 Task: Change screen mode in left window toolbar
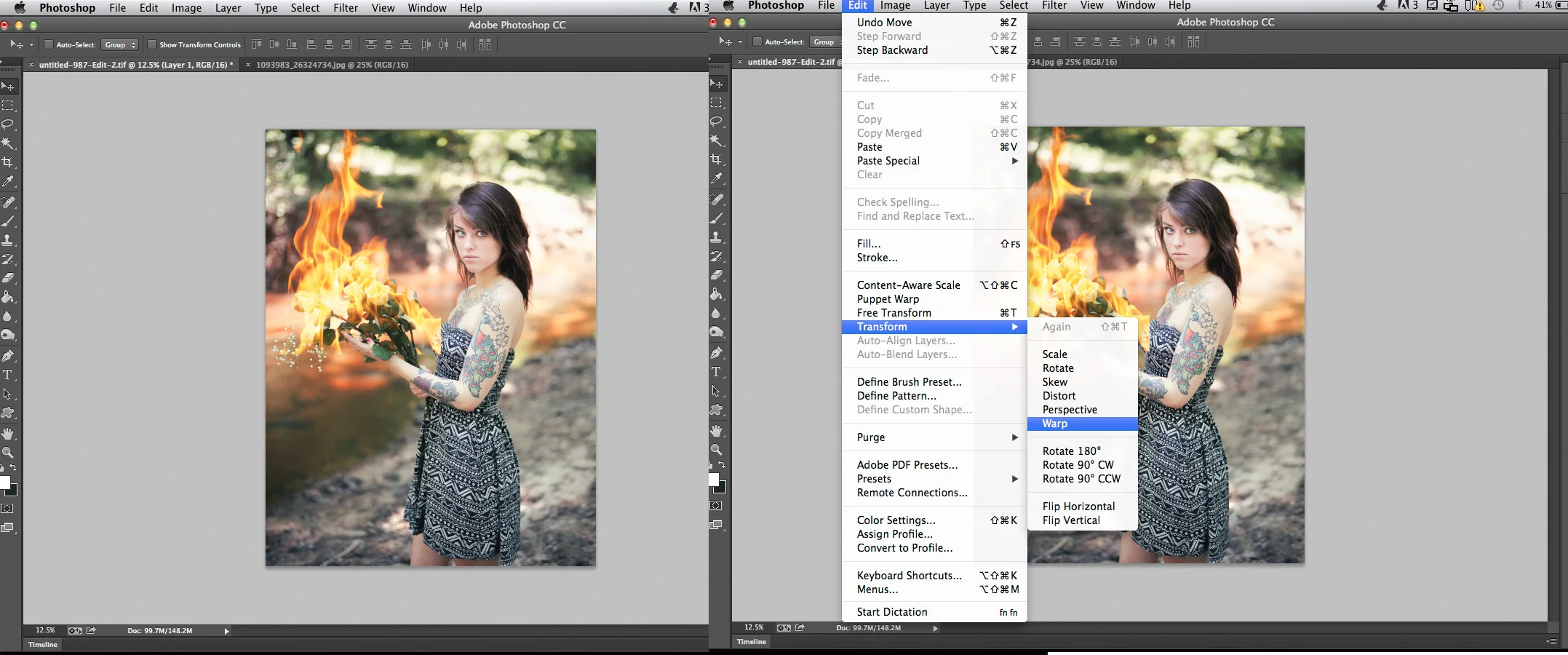(8, 528)
